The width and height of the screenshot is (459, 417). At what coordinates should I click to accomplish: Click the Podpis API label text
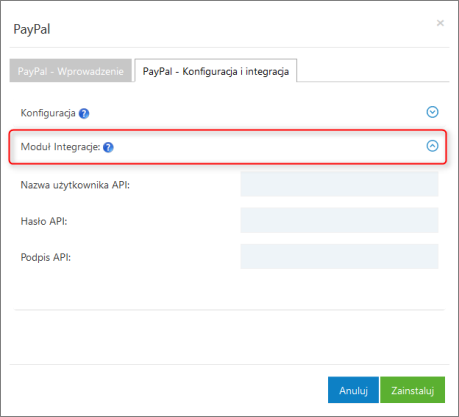46,257
